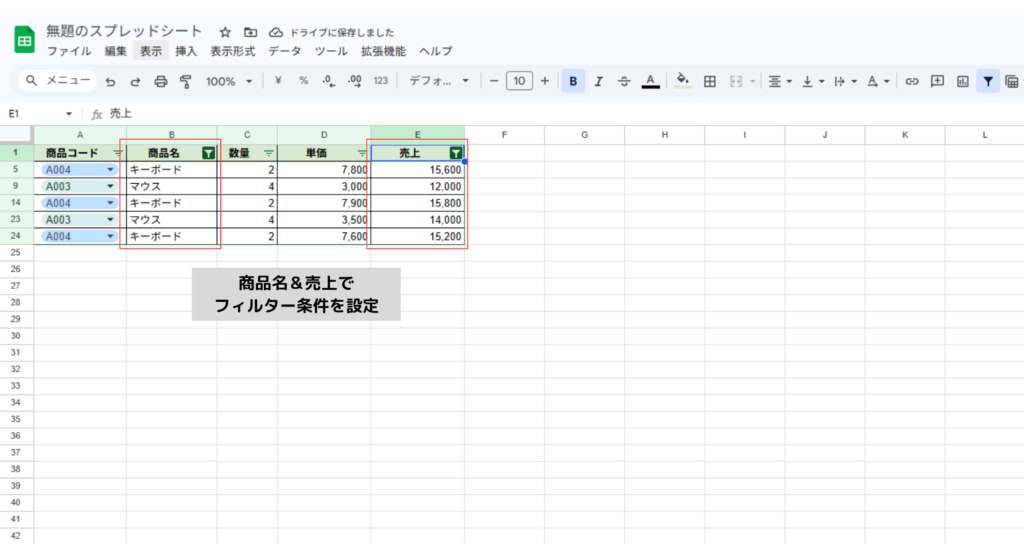Toggle bold formatting button
This screenshot has width=1024, height=559.
click(x=573, y=81)
